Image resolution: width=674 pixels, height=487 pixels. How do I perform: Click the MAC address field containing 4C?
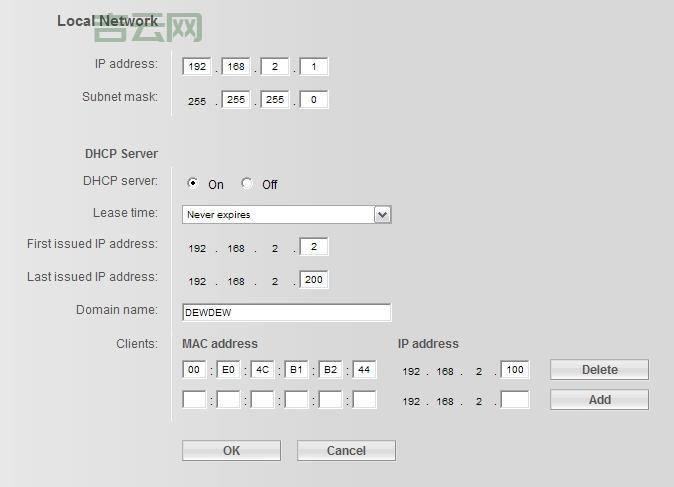[262, 370]
